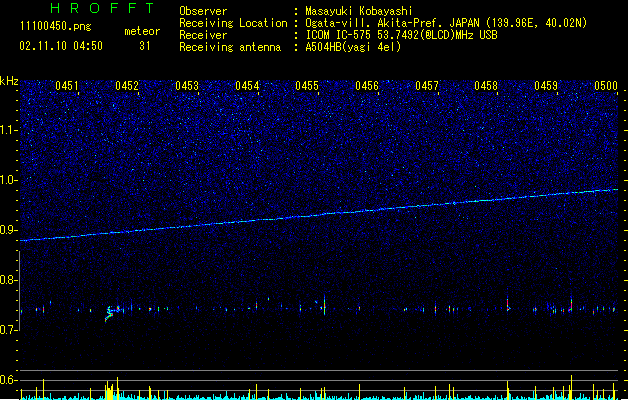
Task: Click the Observer field label
Action: coord(203,11)
